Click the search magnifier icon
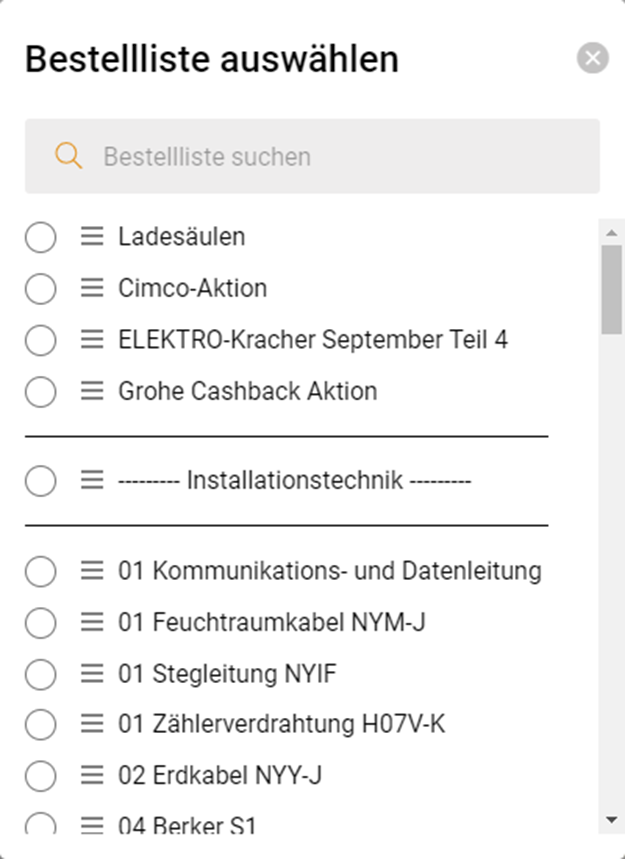The height and width of the screenshot is (859, 625). [x=68, y=156]
